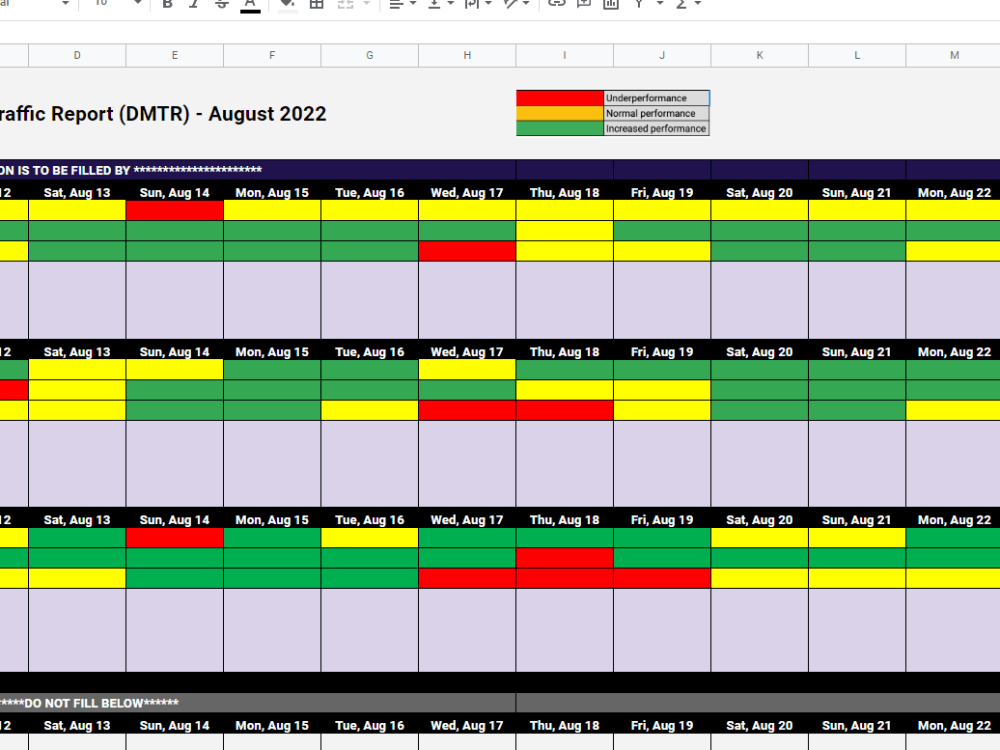Open the functions (sigma) menu
Screen dimensions: 1000x750
(x=681, y=4)
